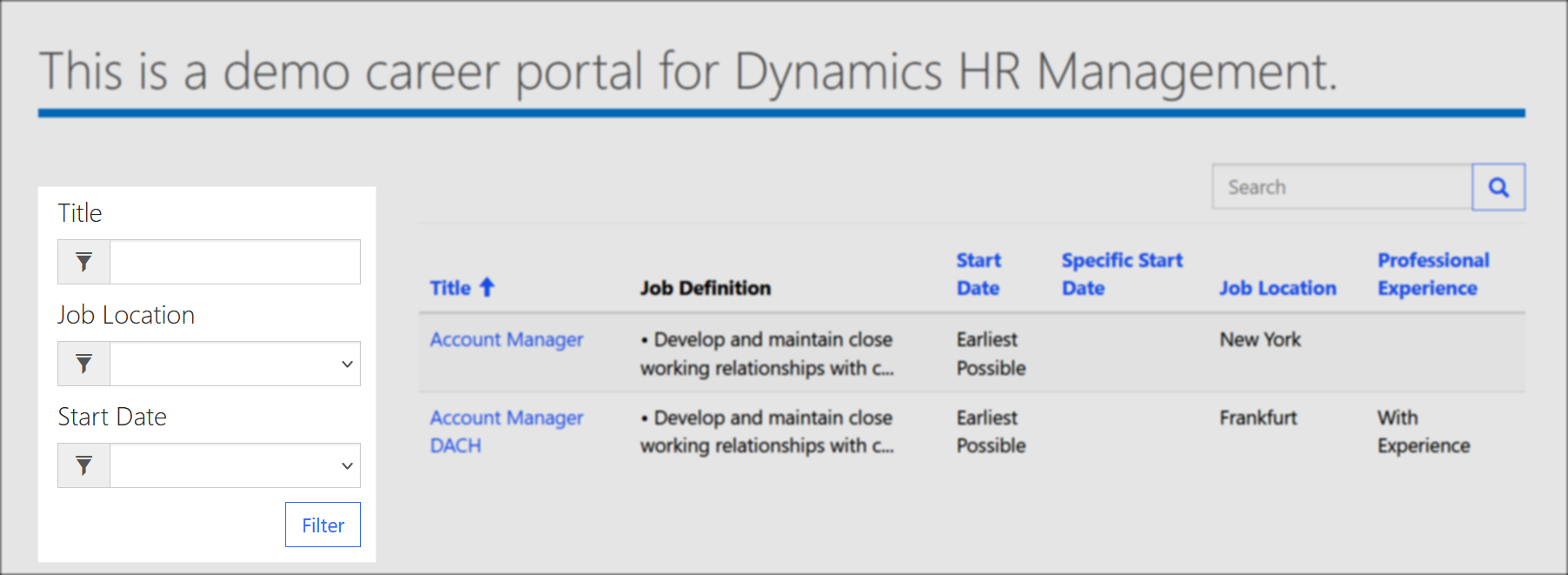Click the magnifying glass search button
This screenshot has height=575, width=1568.
1498,187
